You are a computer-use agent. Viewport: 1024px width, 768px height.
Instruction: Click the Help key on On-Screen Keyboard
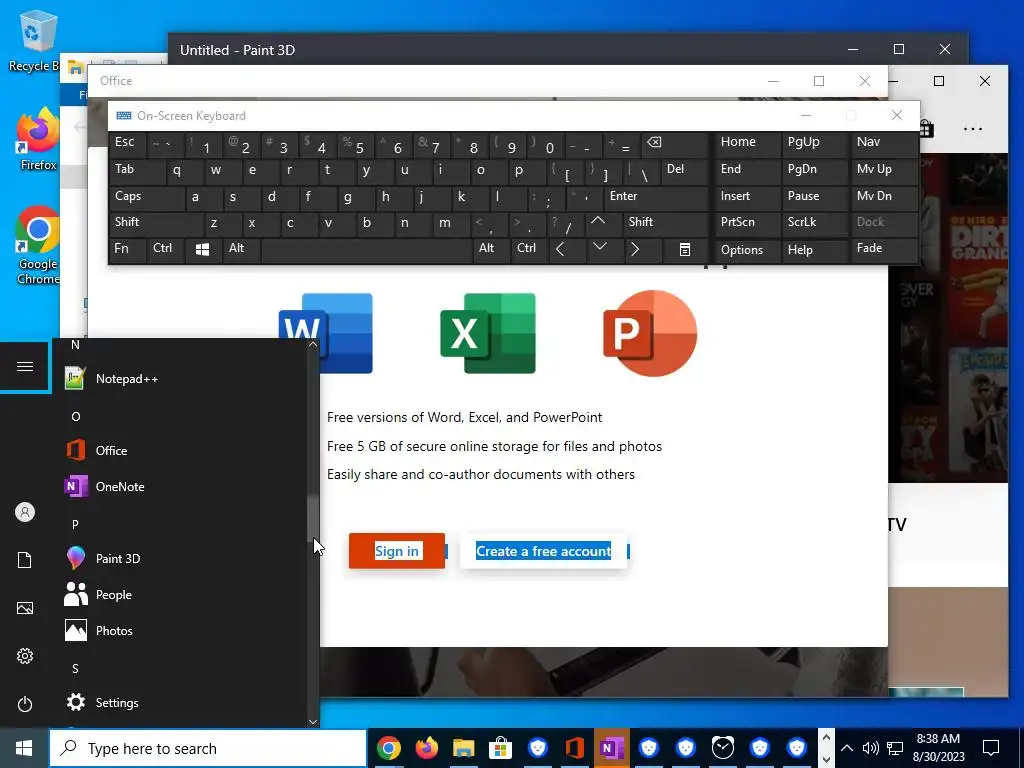coord(814,249)
